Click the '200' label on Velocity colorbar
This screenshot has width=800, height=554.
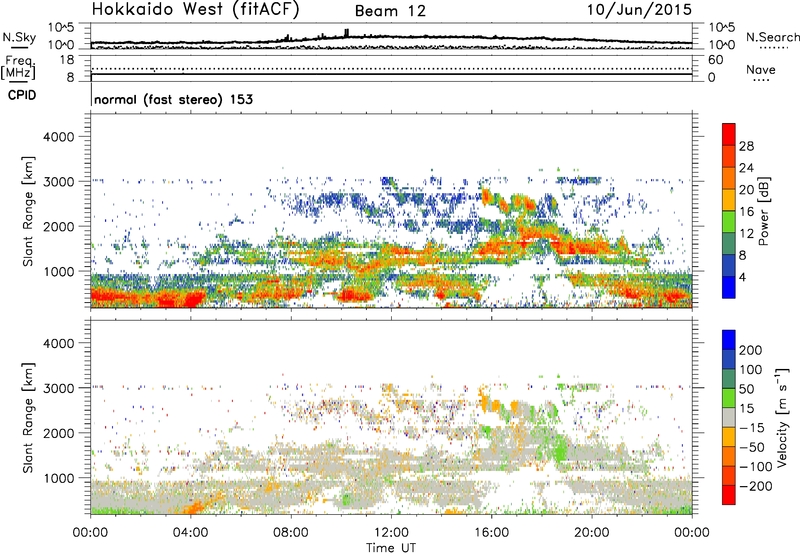click(x=751, y=350)
